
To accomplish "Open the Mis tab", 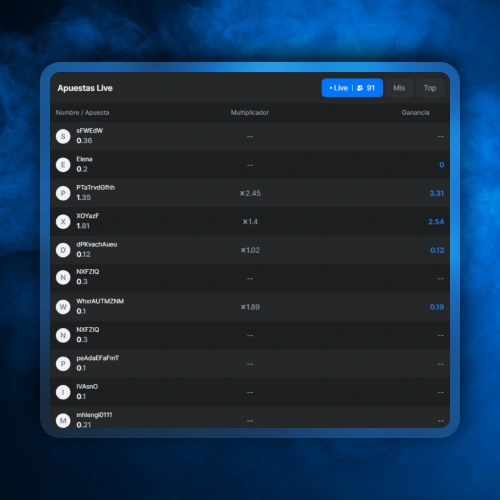I will [399, 88].
